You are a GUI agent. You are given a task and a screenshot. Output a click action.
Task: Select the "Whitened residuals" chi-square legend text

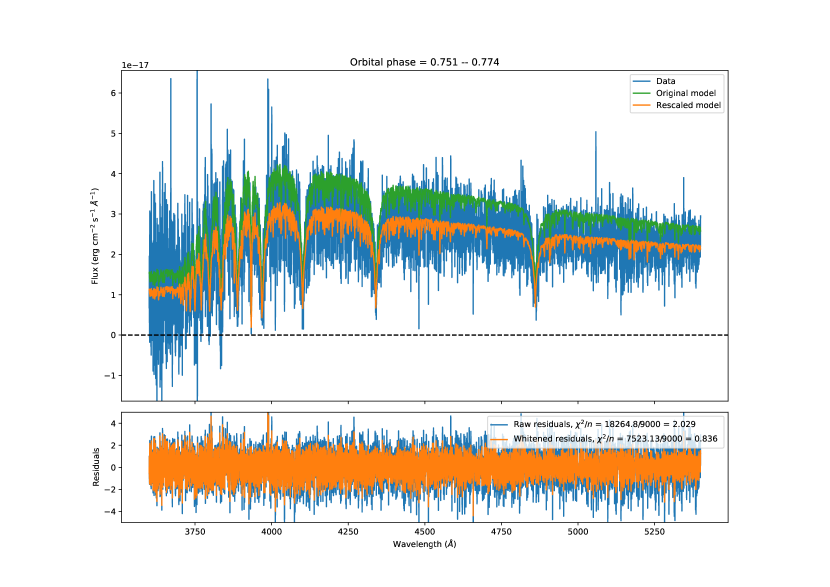(616, 439)
